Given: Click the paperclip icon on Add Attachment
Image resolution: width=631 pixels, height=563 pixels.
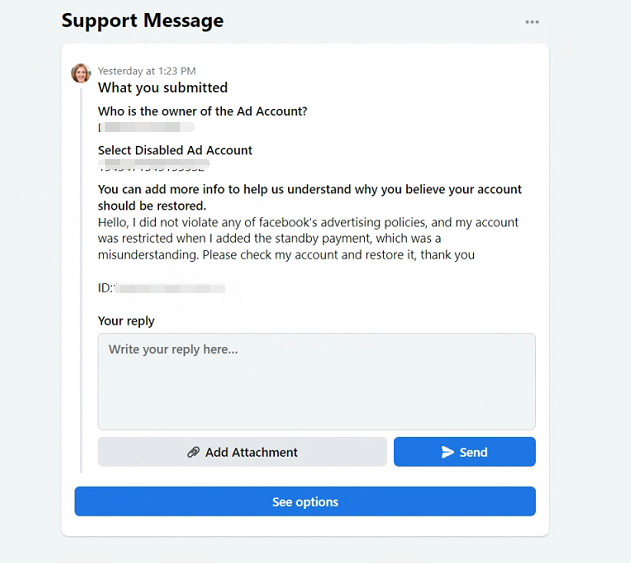Looking at the screenshot, I should (194, 452).
